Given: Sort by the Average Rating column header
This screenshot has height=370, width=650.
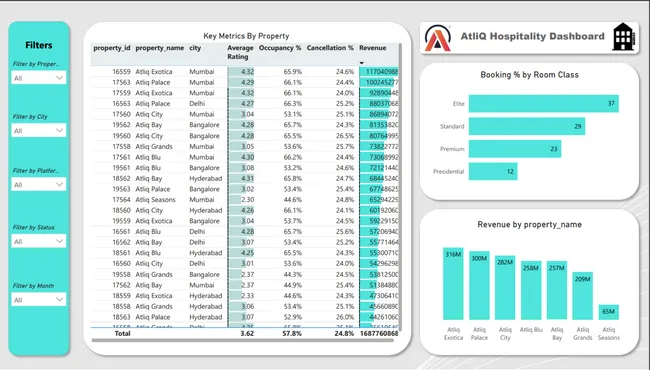Looking at the screenshot, I should 240,52.
